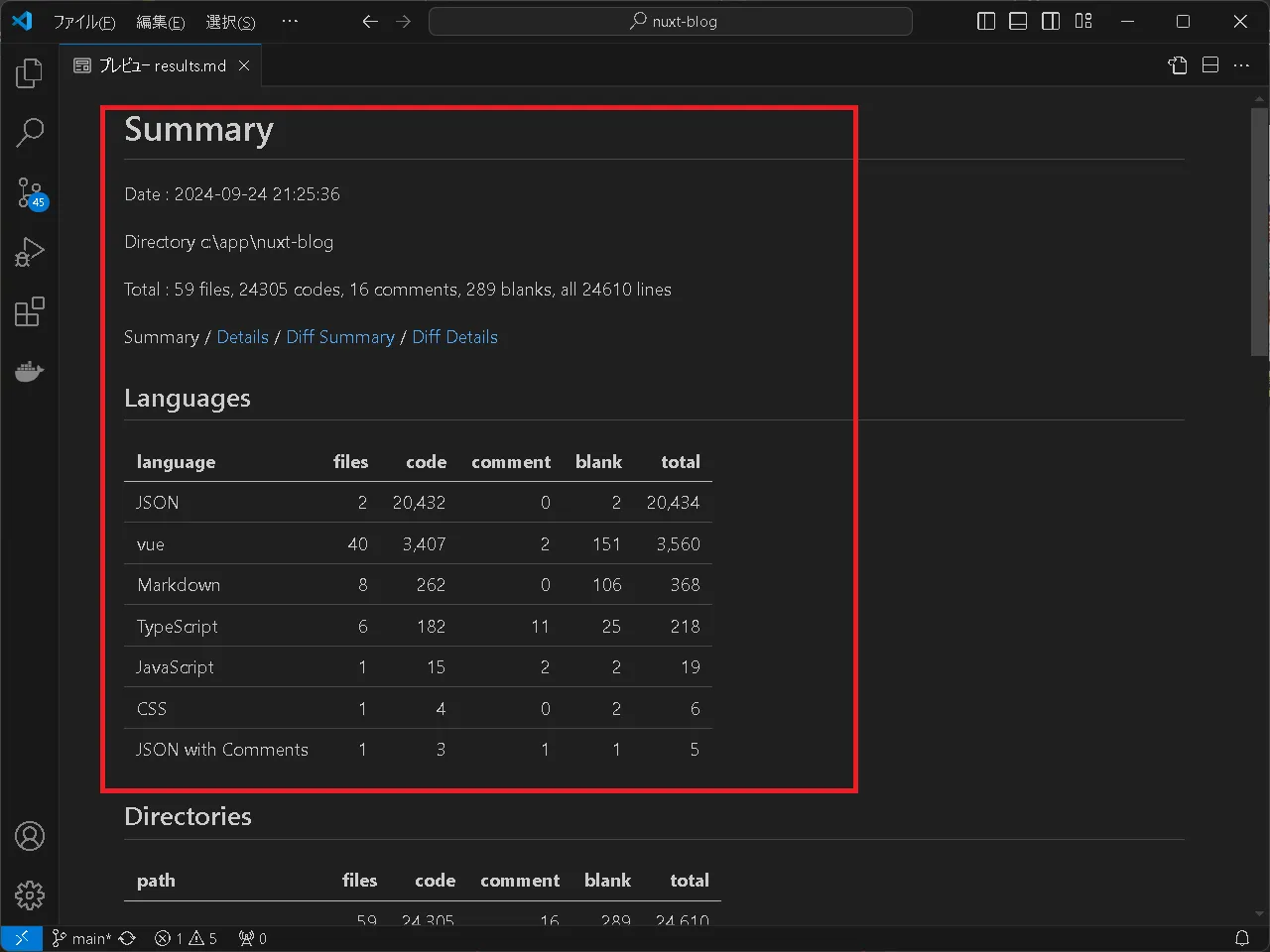Minimize the VS Code window
The height and width of the screenshot is (952, 1270).
tap(1127, 21)
